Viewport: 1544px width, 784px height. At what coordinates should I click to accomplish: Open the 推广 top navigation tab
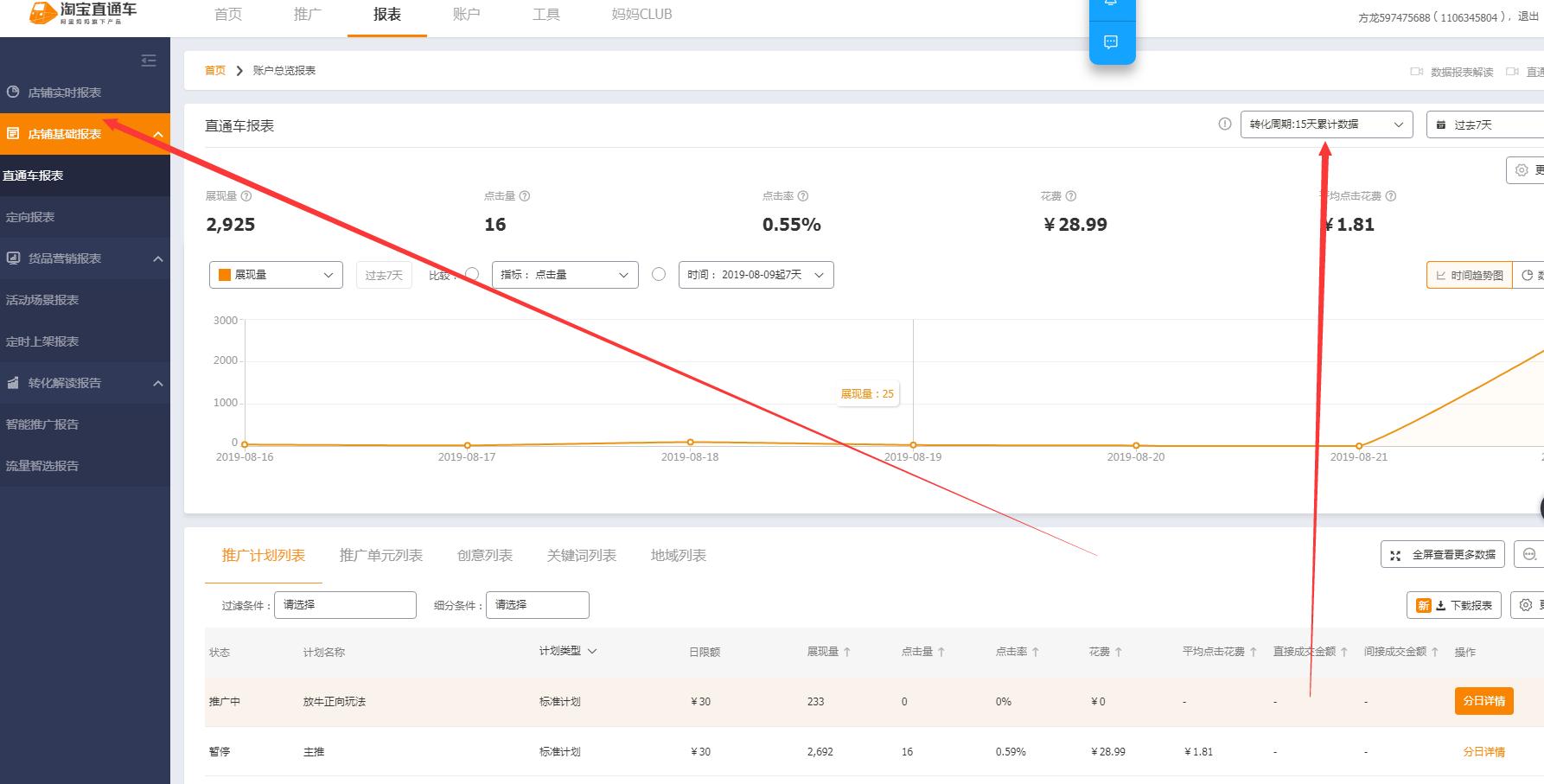[x=308, y=15]
